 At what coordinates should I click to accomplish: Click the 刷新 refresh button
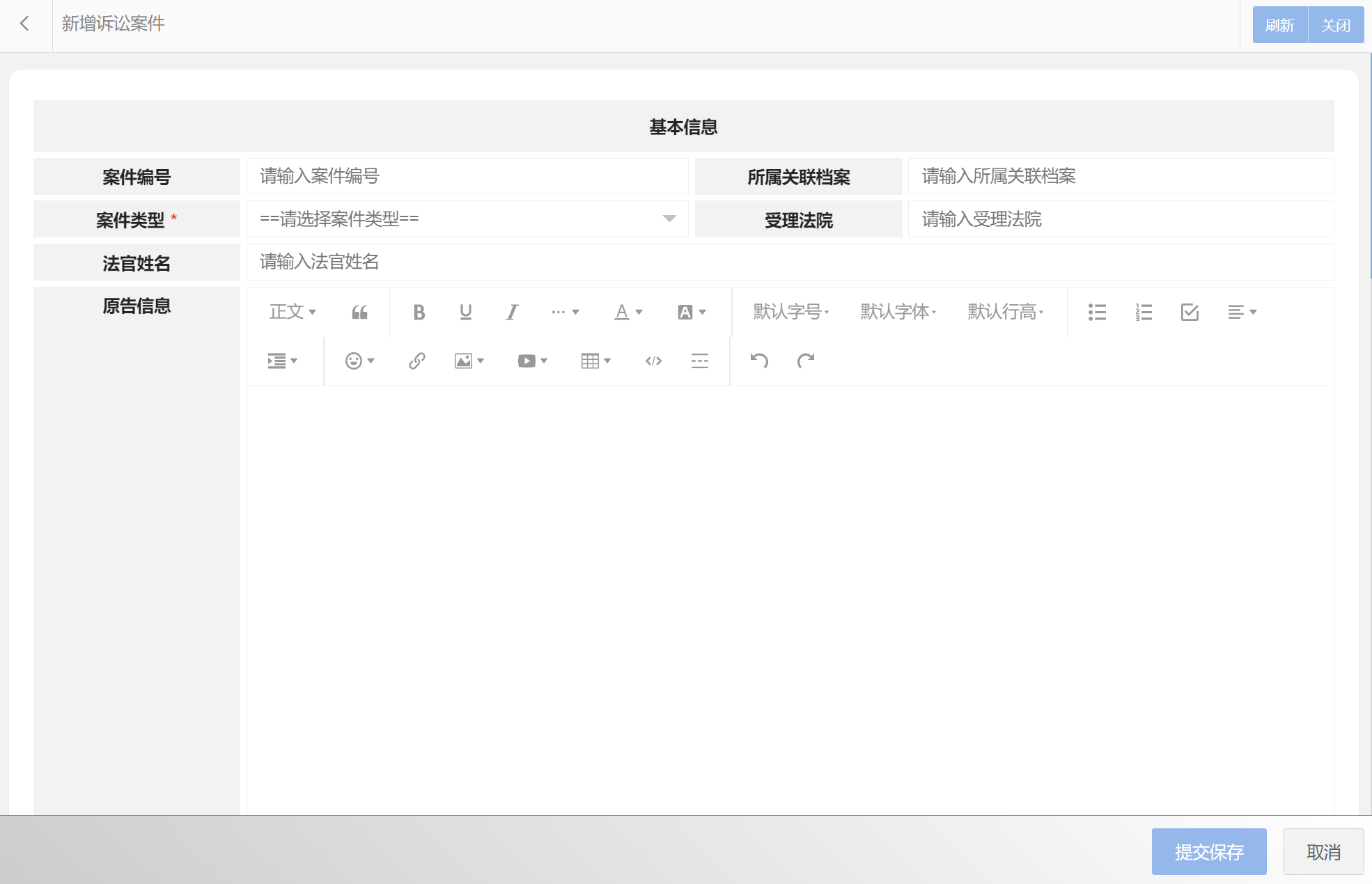click(x=1279, y=25)
